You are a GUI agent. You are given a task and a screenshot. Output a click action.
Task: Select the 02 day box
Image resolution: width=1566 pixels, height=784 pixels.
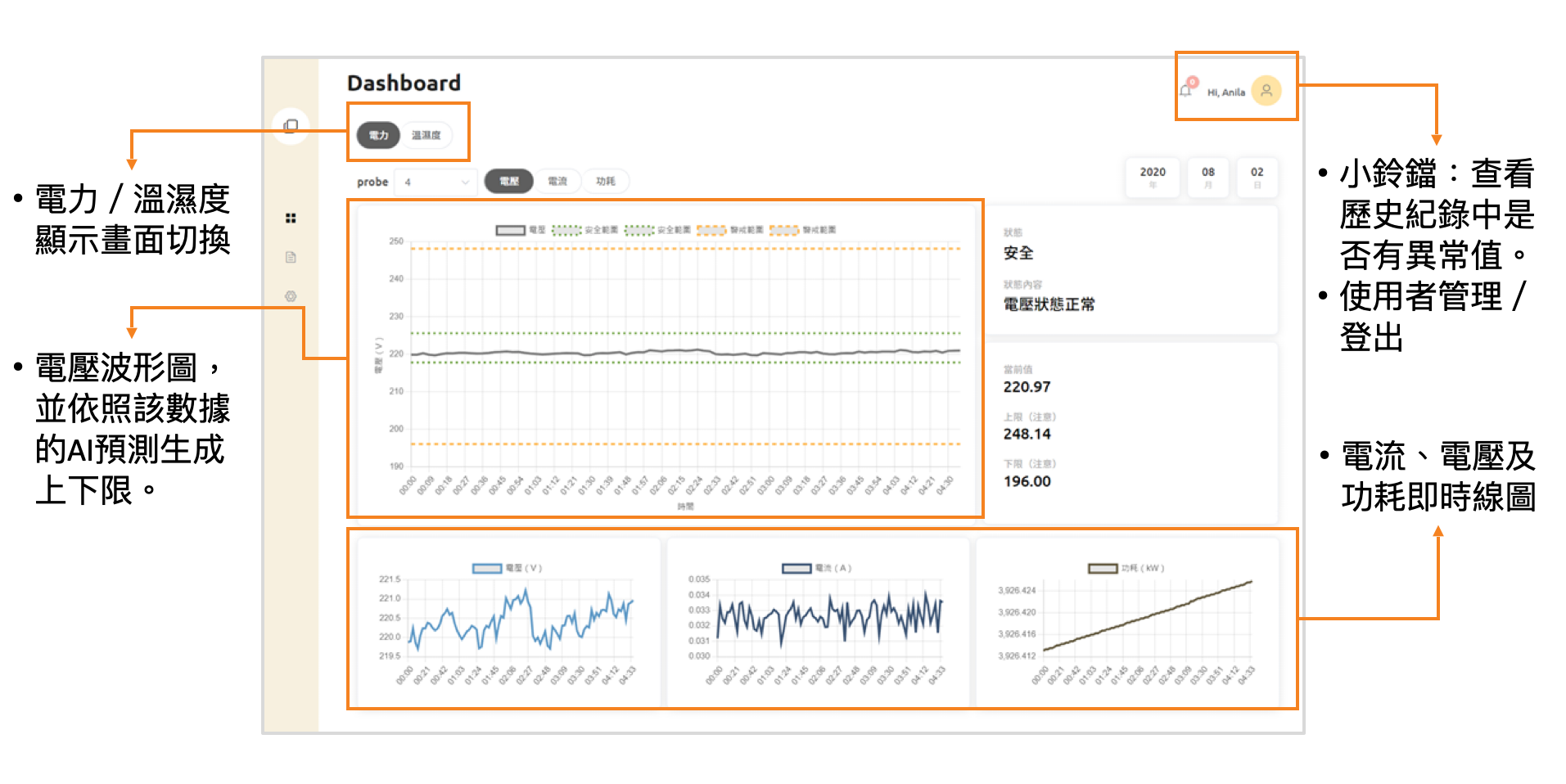click(x=1257, y=177)
